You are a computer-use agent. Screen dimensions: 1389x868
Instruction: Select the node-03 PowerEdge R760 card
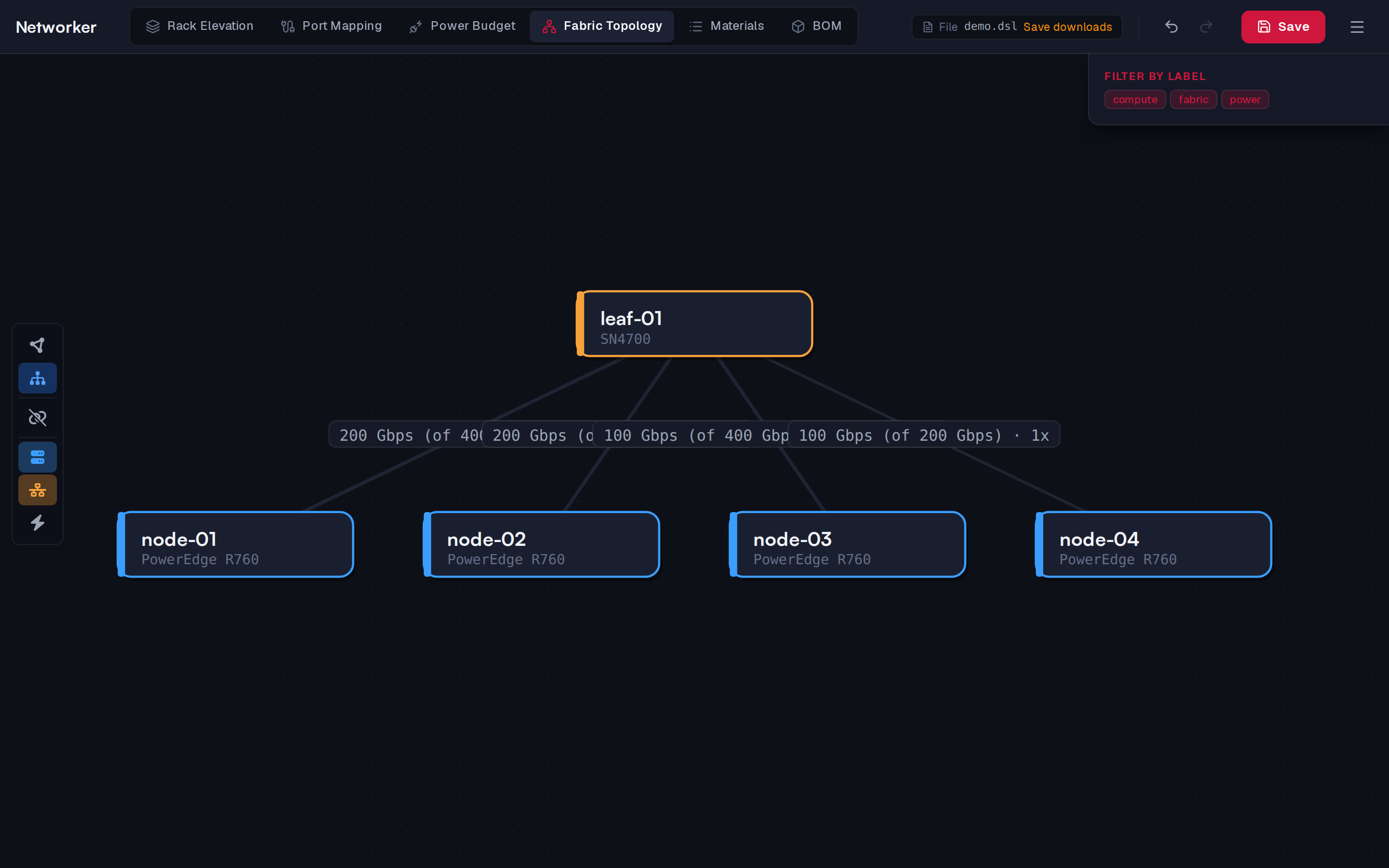tap(847, 544)
